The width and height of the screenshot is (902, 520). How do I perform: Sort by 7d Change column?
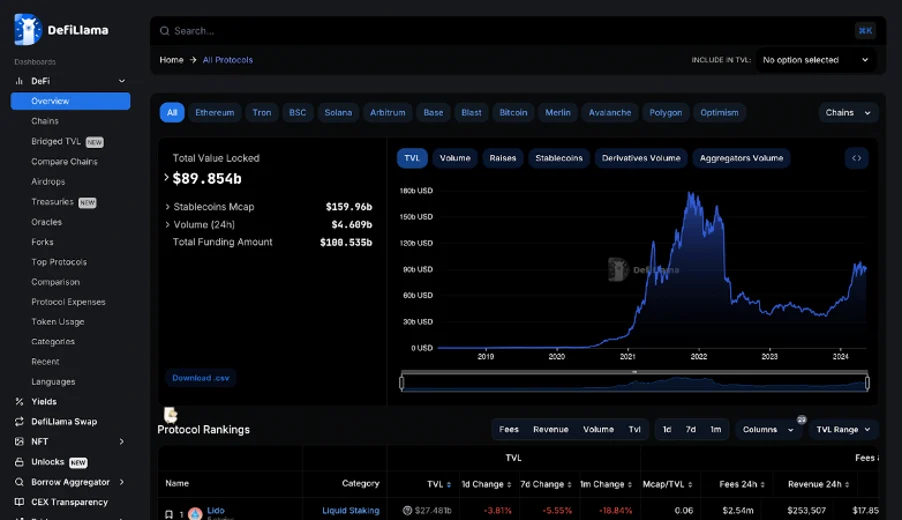[x=570, y=485]
